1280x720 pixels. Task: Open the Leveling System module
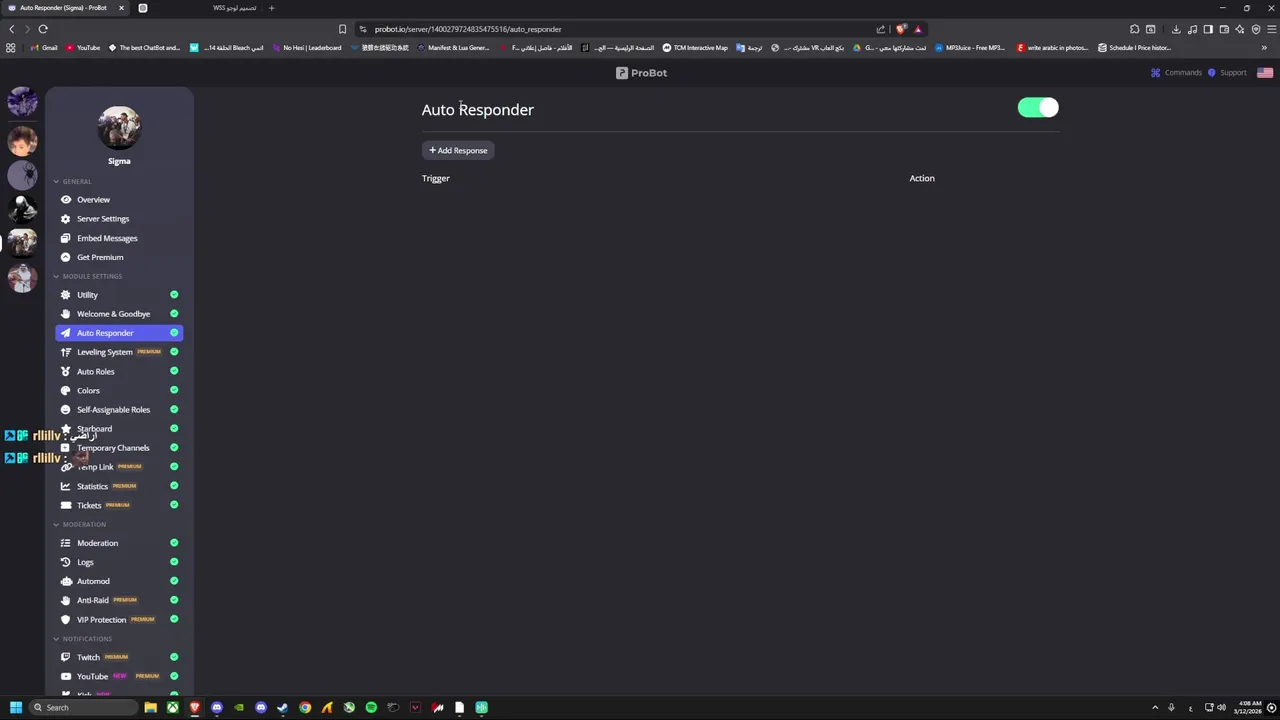click(104, 352)
